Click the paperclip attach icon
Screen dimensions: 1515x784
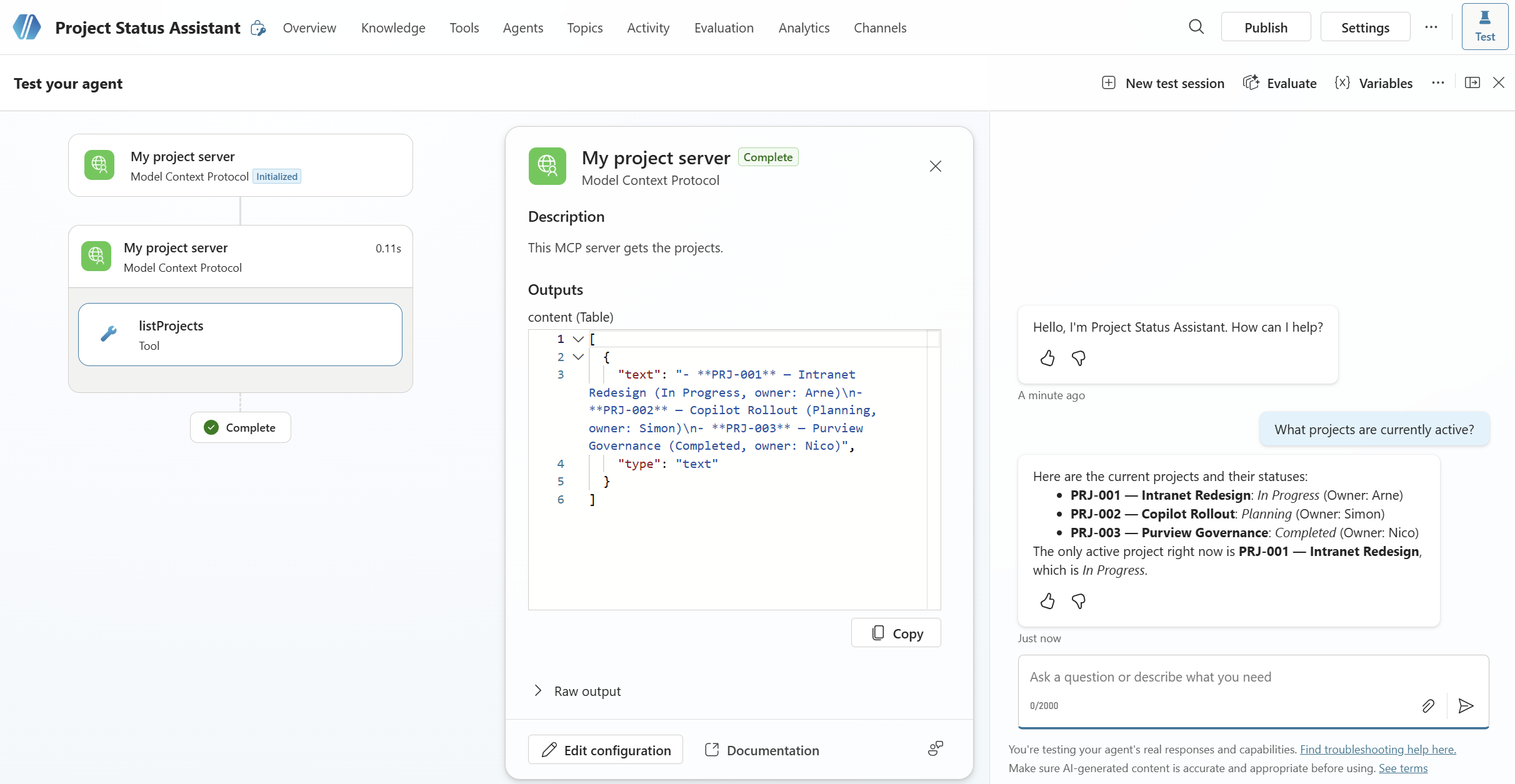click(x=1428, y=706)
